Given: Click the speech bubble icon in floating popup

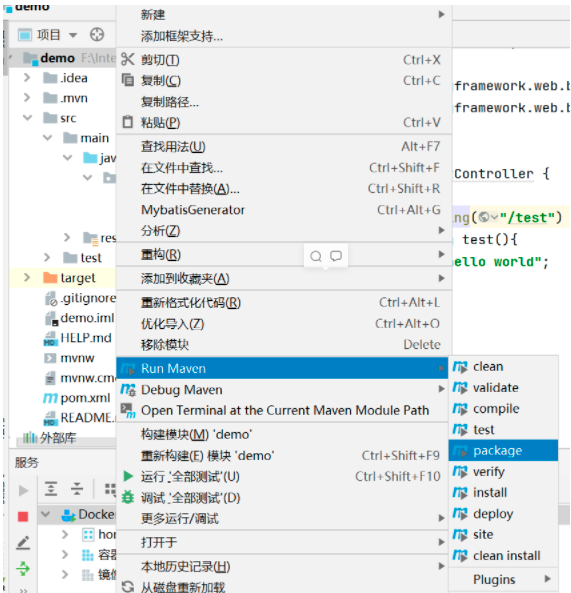Looking at the screenshot, I should pos(336,256).
